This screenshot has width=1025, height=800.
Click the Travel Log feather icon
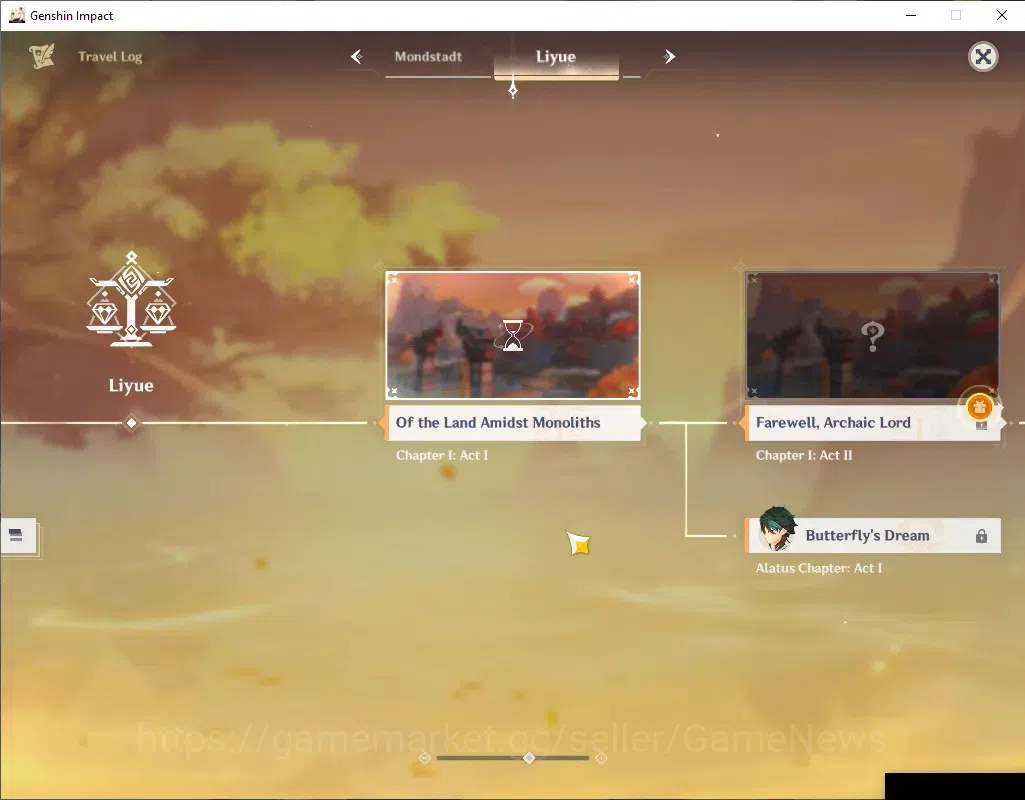(42, 56)
